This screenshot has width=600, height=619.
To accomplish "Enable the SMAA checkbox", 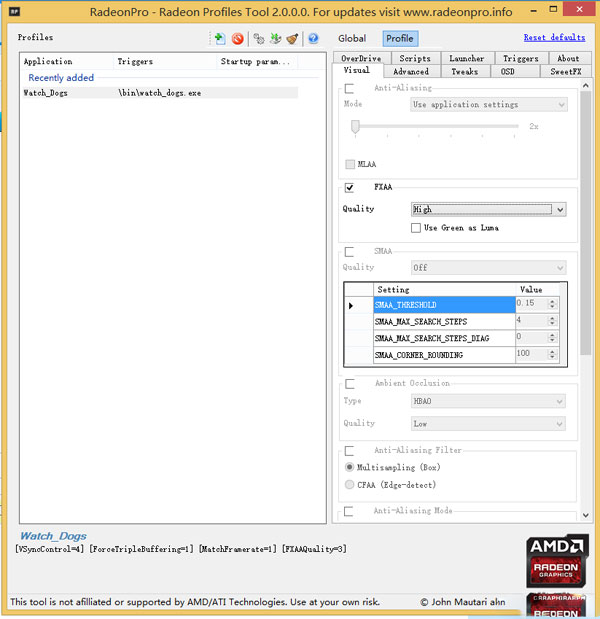I will tap(349, 251).
